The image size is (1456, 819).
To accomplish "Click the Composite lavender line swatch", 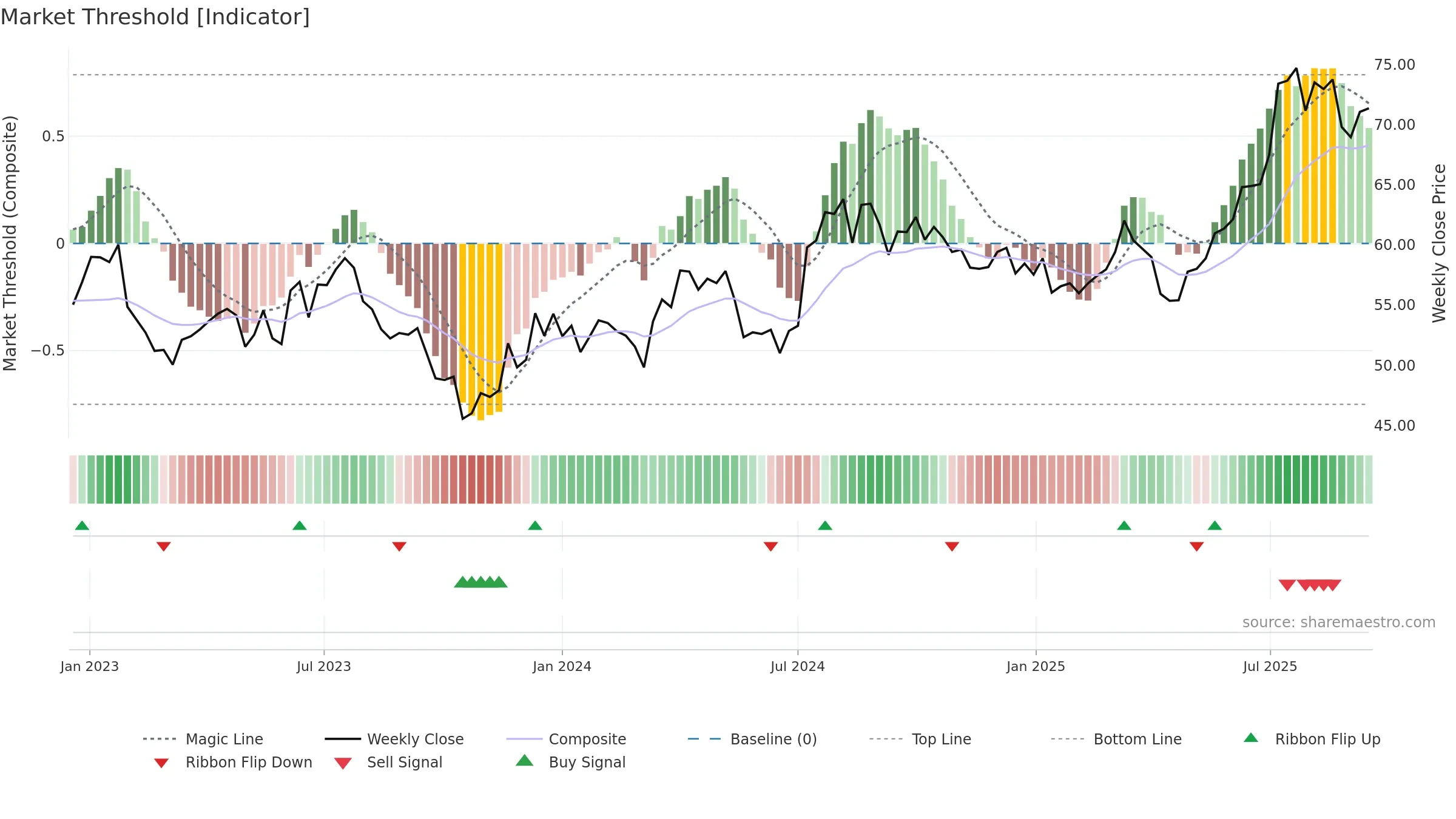I will [524, 739].
